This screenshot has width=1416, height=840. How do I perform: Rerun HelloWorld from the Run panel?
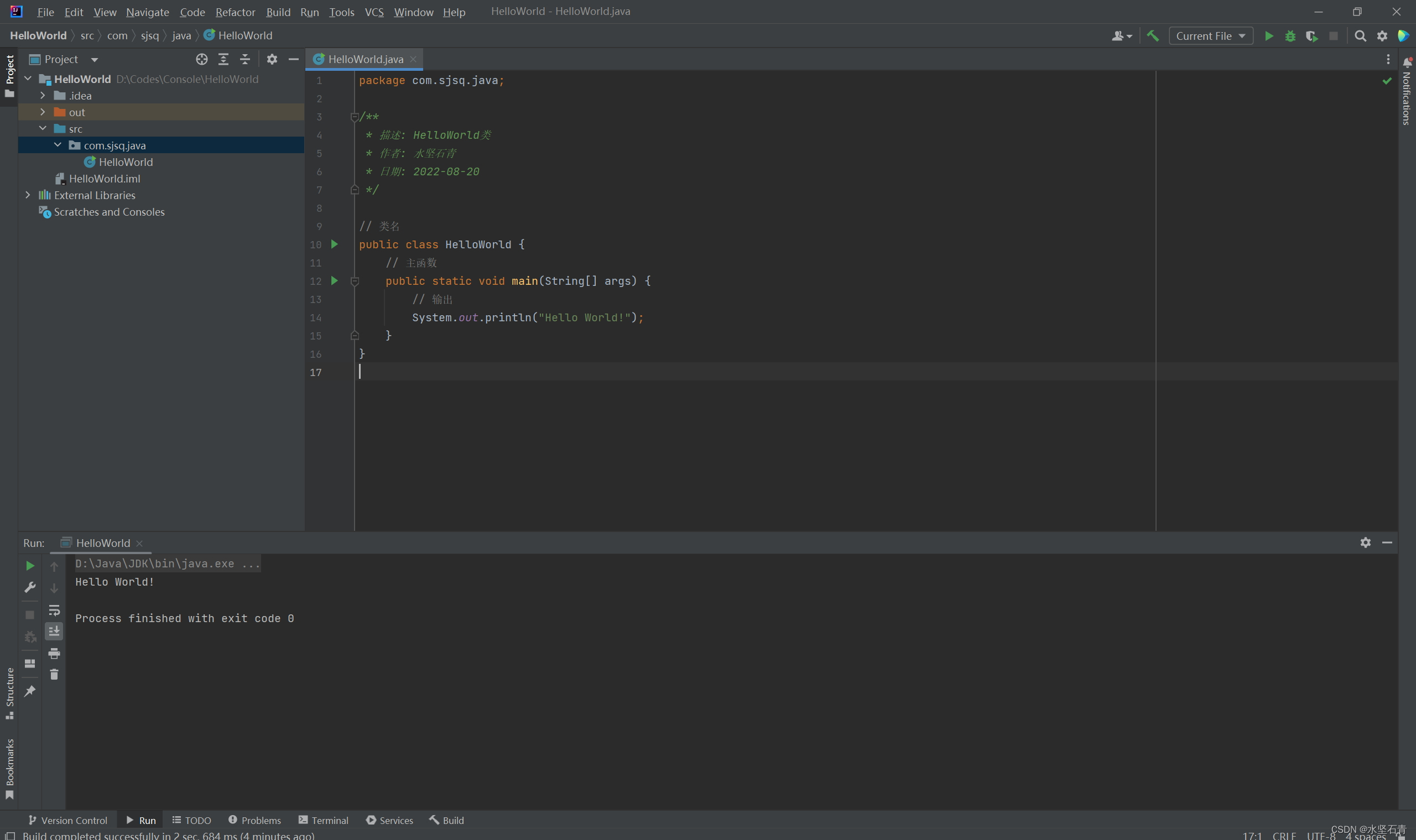30,566
